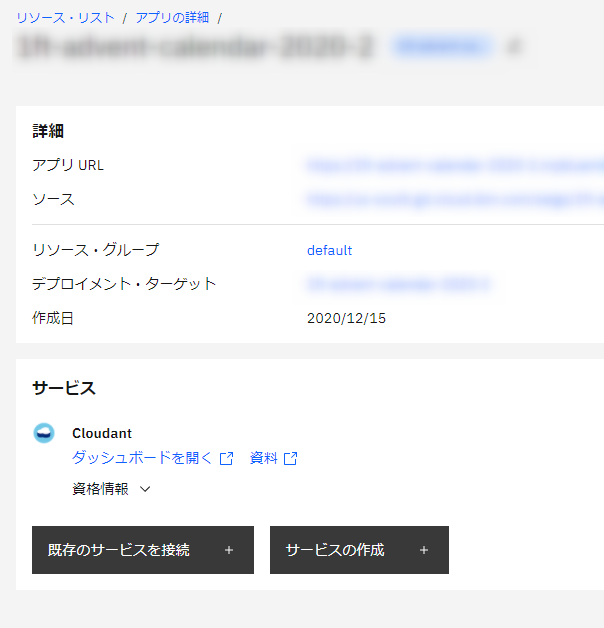This screenshot has width=604, height=628.
Task: Click the blue status tag beside title
Action: (442, 46)
